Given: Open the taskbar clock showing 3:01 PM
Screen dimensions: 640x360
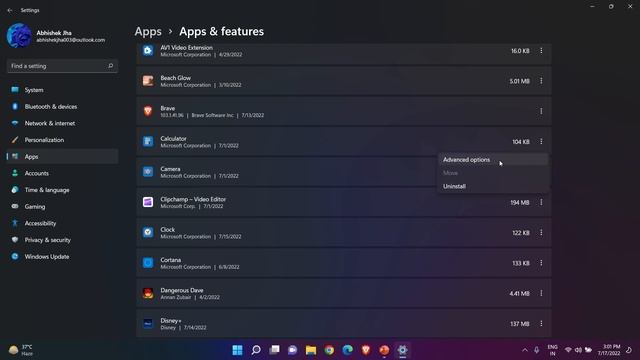Looking at the screenshot, I should pyautogui.click(x=609, y=350).
